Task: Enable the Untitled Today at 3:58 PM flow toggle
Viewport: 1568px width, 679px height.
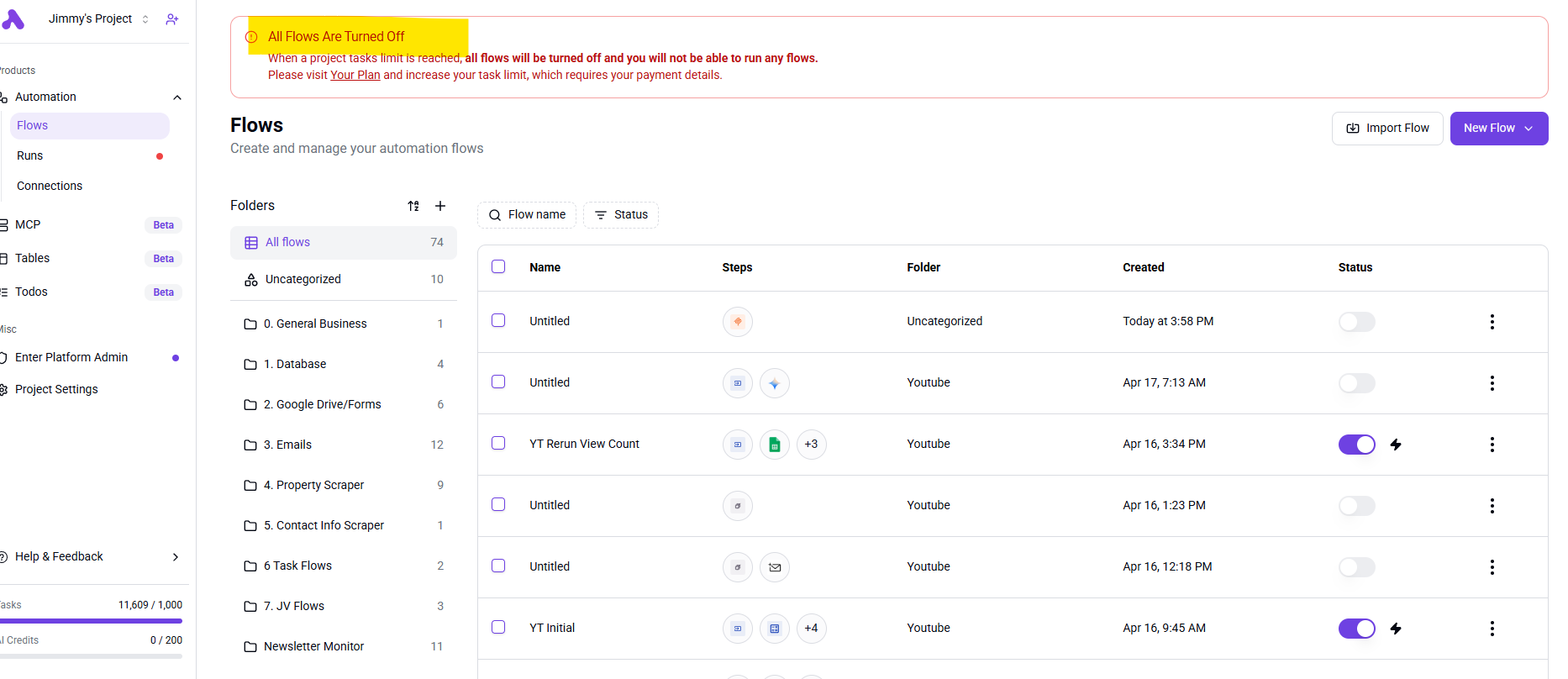Action: point(1357,322)
